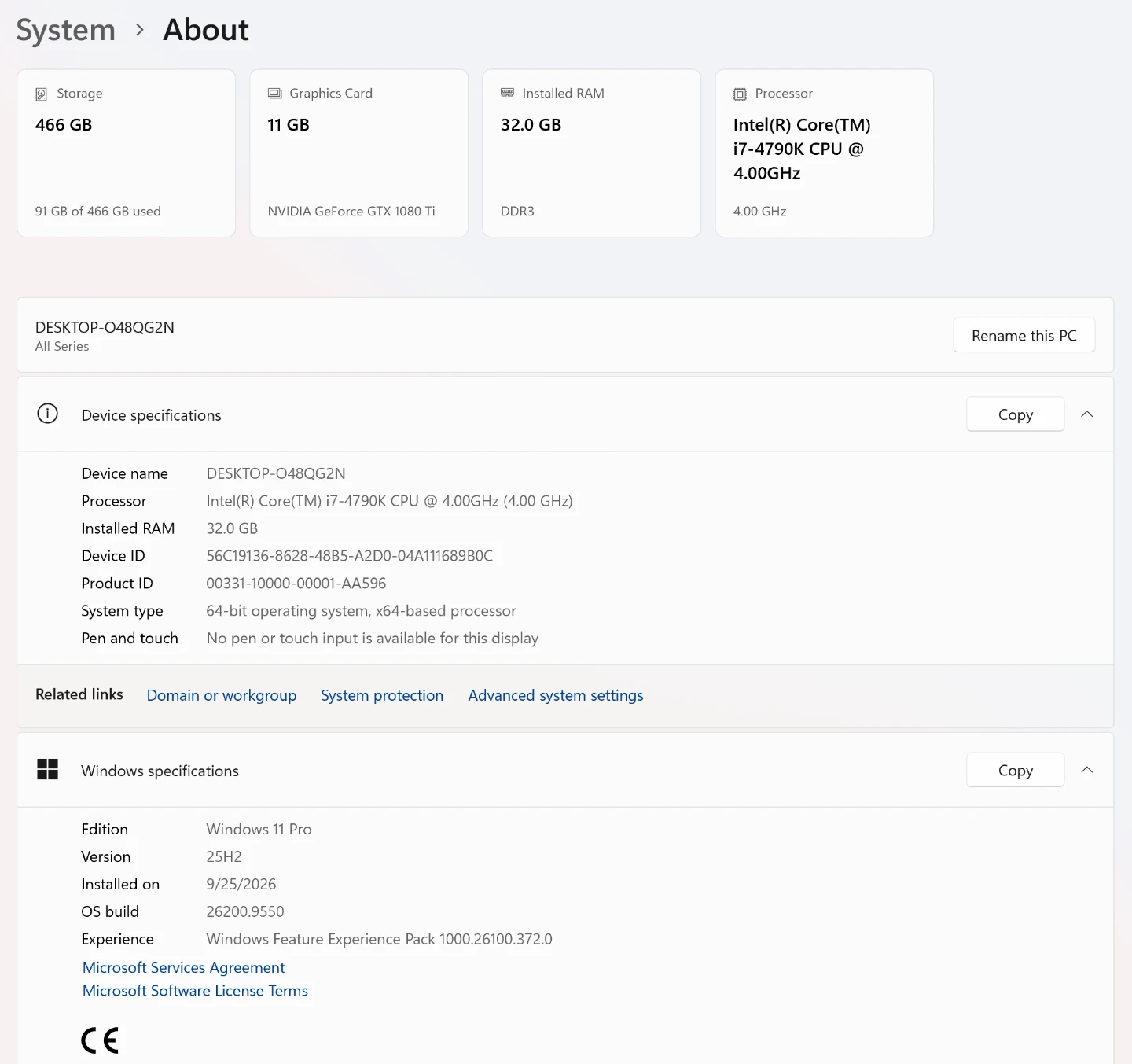1132x1064 pixels.
Task: Click the Version value 25H2
Action: [224, 856]
